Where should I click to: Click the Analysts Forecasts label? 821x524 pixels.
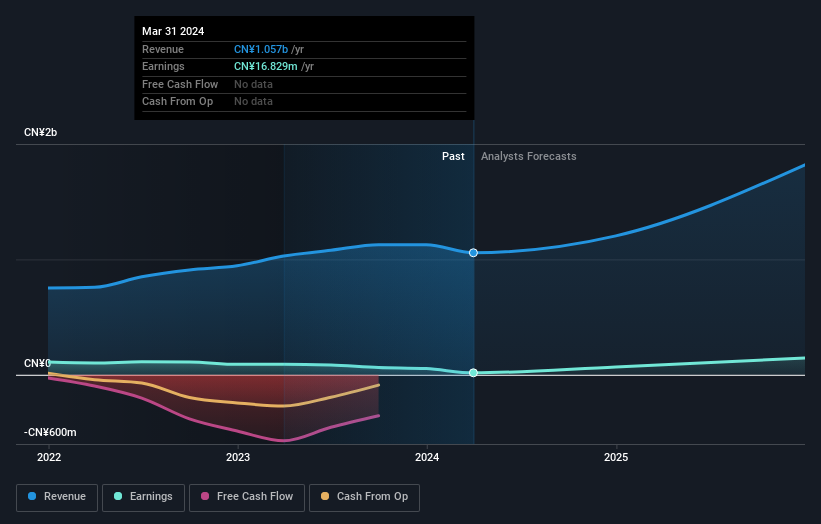(528, 157)
